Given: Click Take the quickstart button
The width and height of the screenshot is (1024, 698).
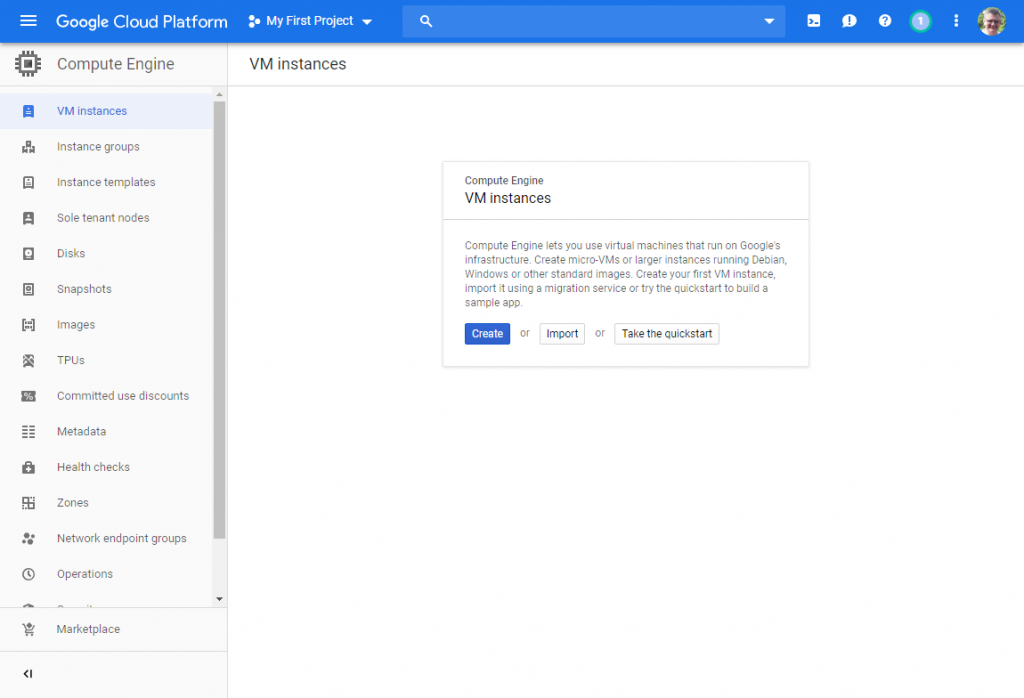Looking at the screenshot, I should (667, 334).
